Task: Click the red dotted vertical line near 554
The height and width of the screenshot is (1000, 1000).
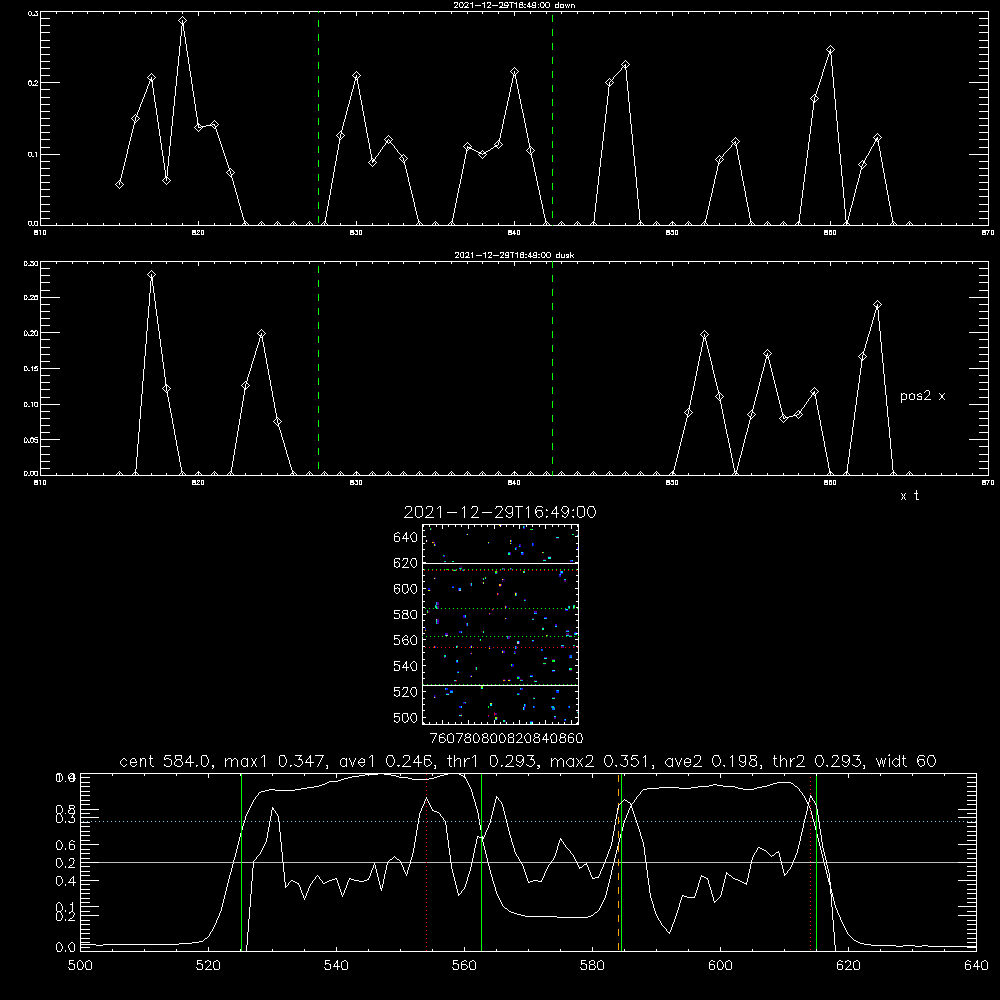Action: [x=427, y=862]
